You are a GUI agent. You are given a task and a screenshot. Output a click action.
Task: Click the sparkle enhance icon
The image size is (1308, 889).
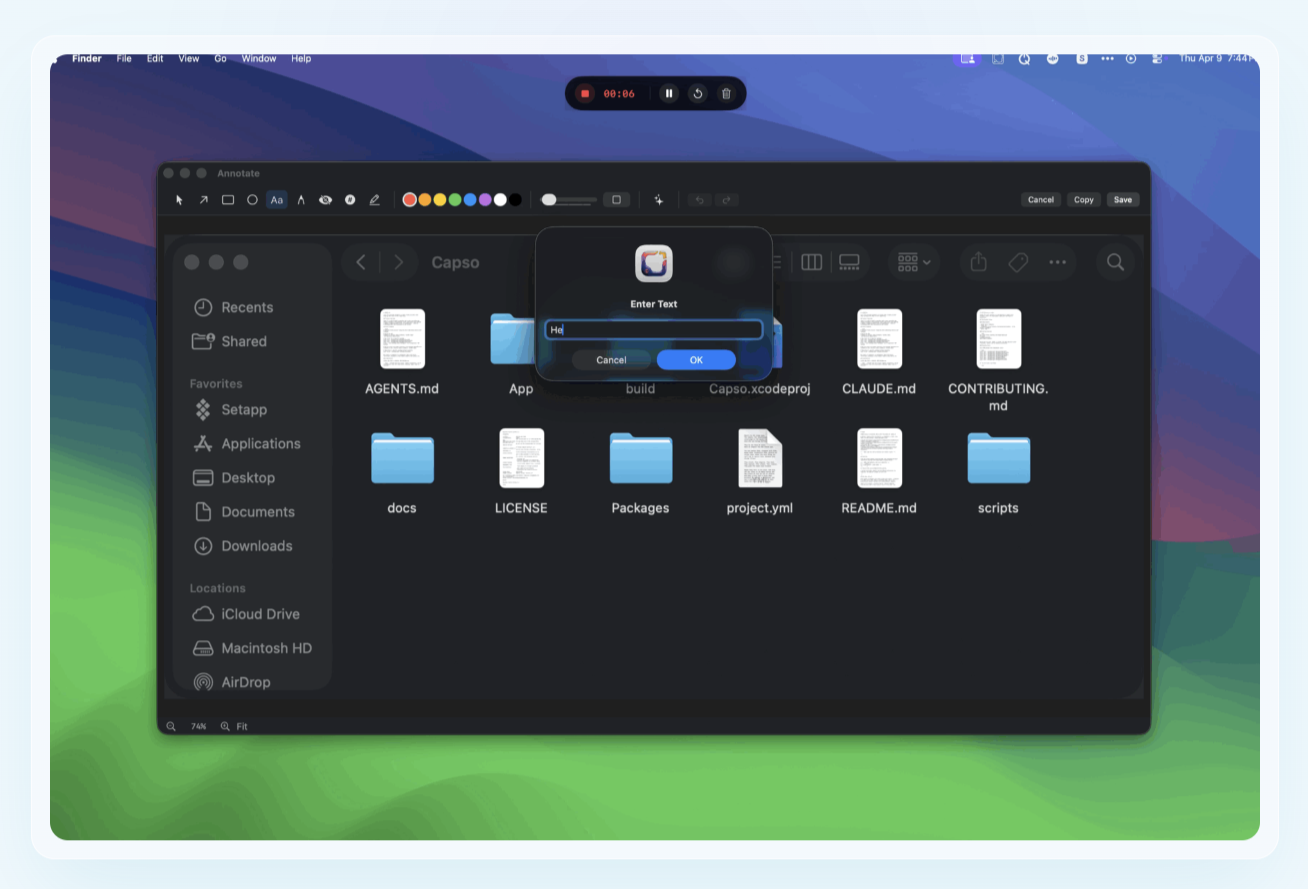[659, 200]
